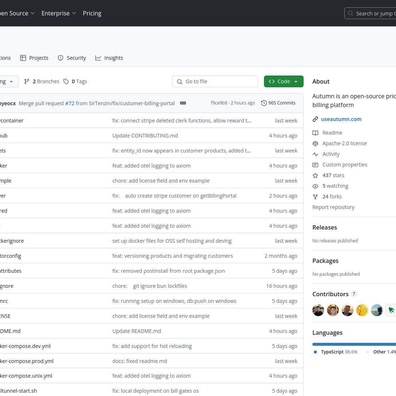Viewport: 396px width, 396px height.
Task: Click the Pricing menu item
Action: (92, 13)
